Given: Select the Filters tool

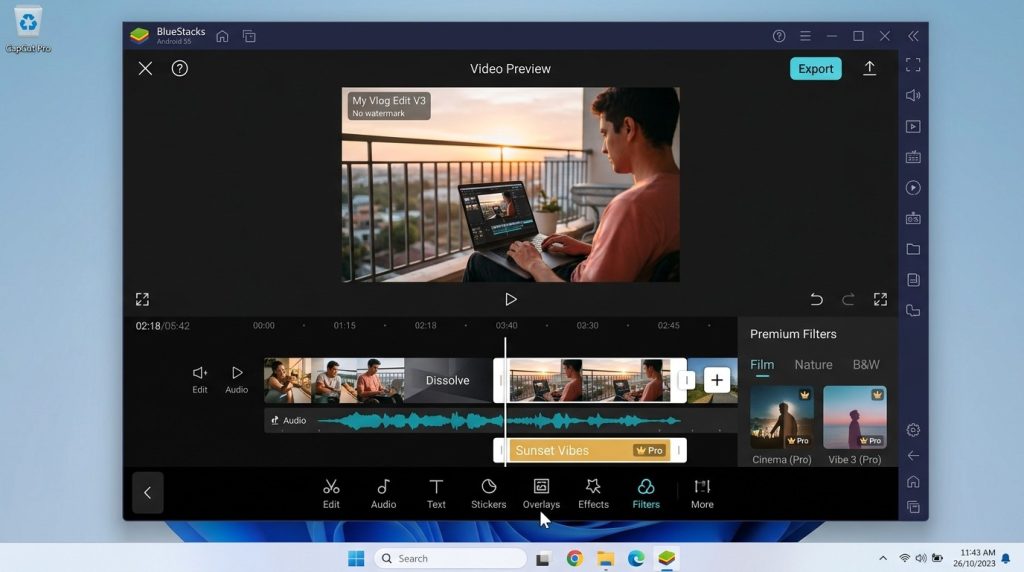Looking at the screenshot, I should click(646, 494).
